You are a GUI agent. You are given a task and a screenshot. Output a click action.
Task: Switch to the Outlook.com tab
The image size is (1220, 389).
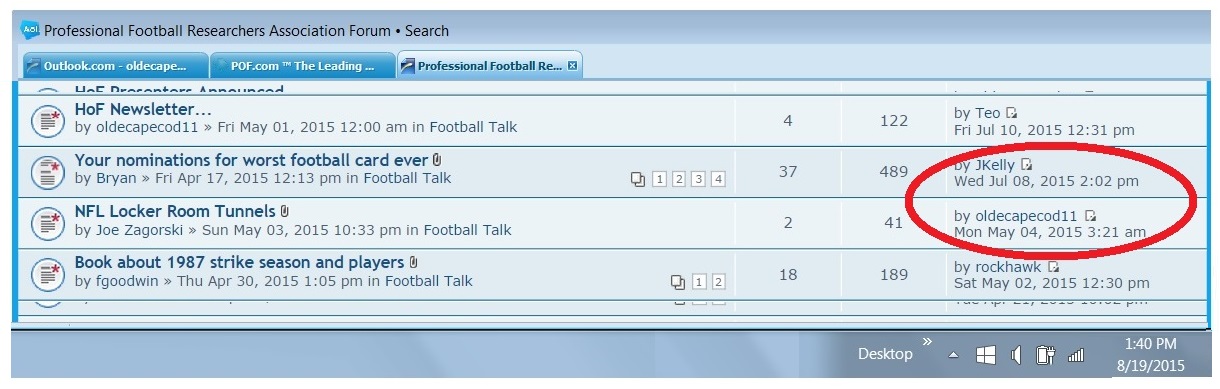click(x=115, y=66)
